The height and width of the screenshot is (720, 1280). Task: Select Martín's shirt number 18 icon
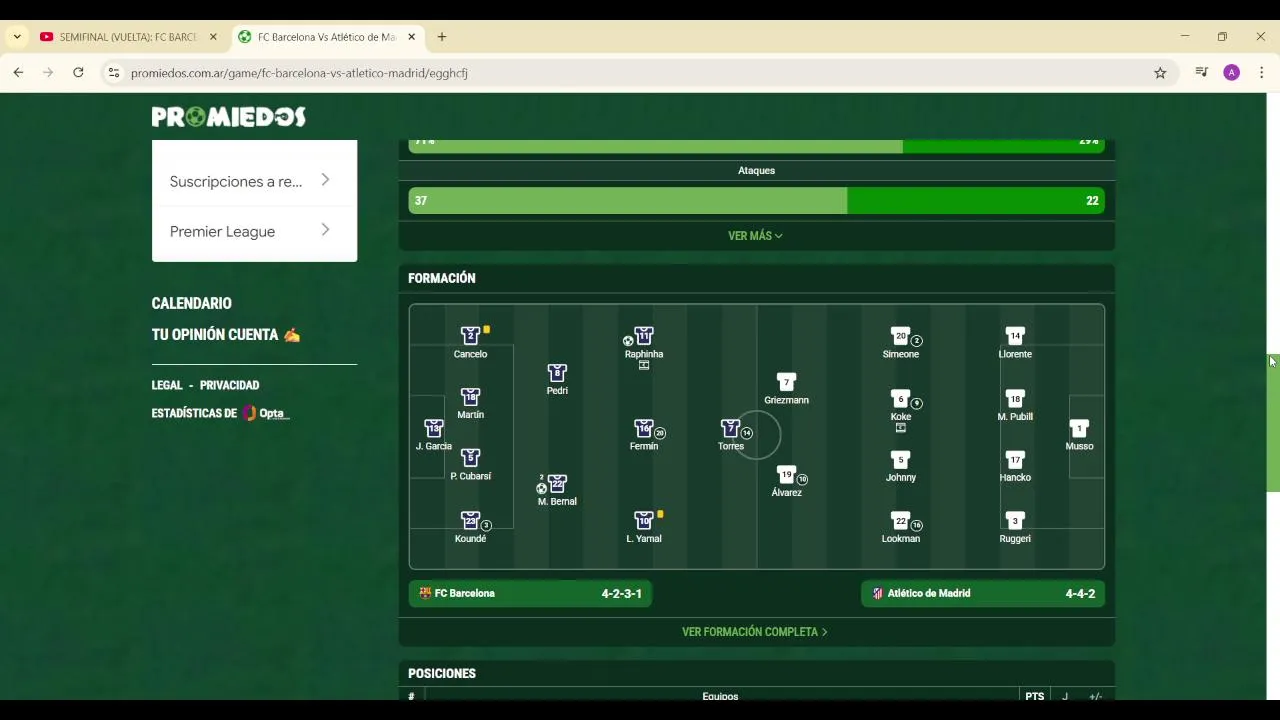point(470,397)
